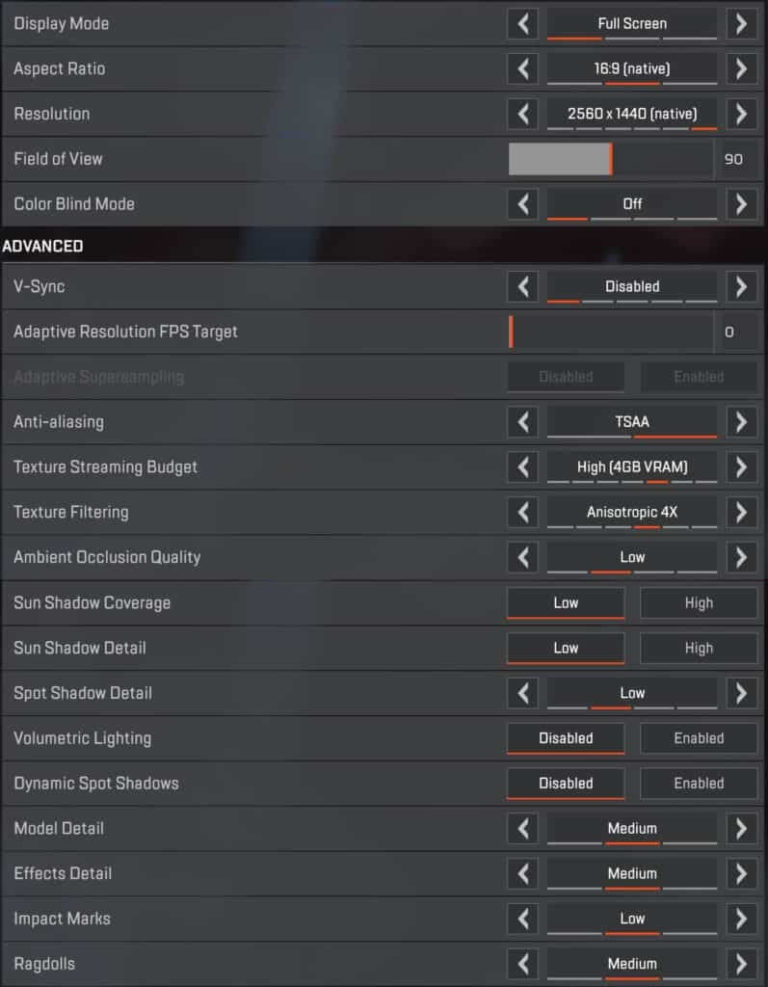Adjust the Field of View slider

[x=610, y=158]
